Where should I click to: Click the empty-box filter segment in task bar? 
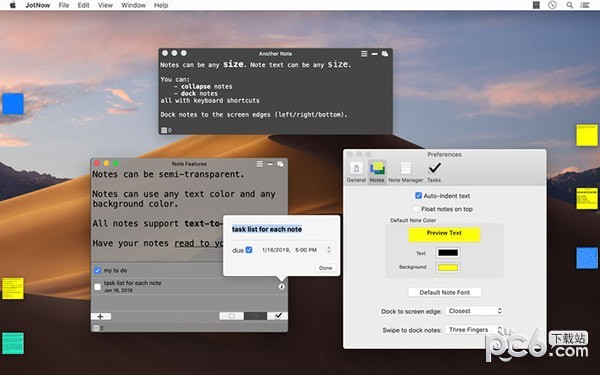232,316
